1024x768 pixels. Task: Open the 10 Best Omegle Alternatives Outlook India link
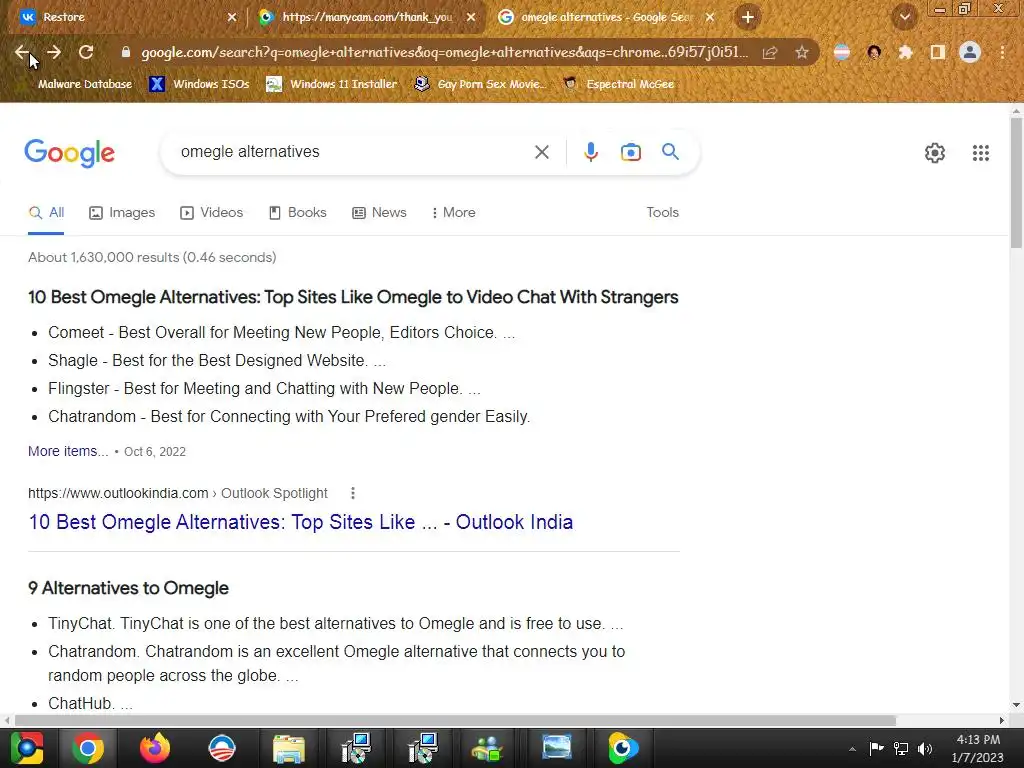click(300, 522)
